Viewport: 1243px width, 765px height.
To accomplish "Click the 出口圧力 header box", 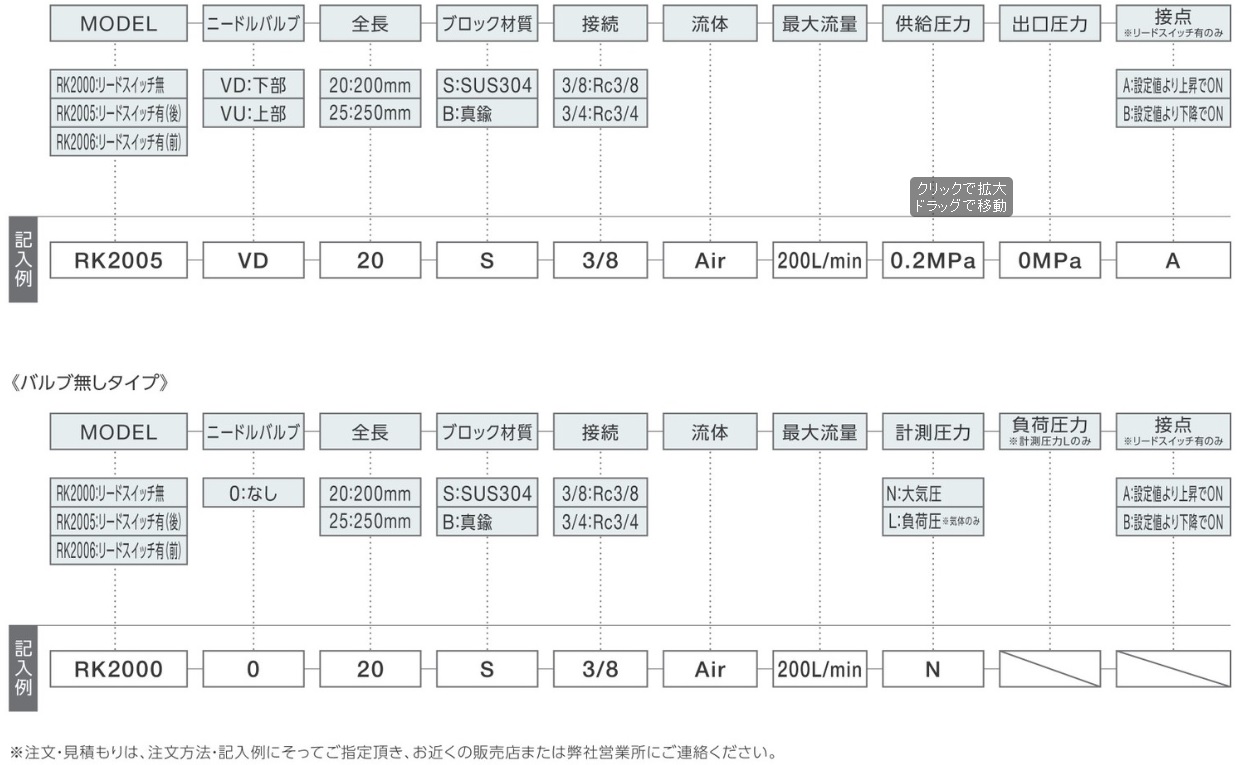I will [x=1049, y=25].
